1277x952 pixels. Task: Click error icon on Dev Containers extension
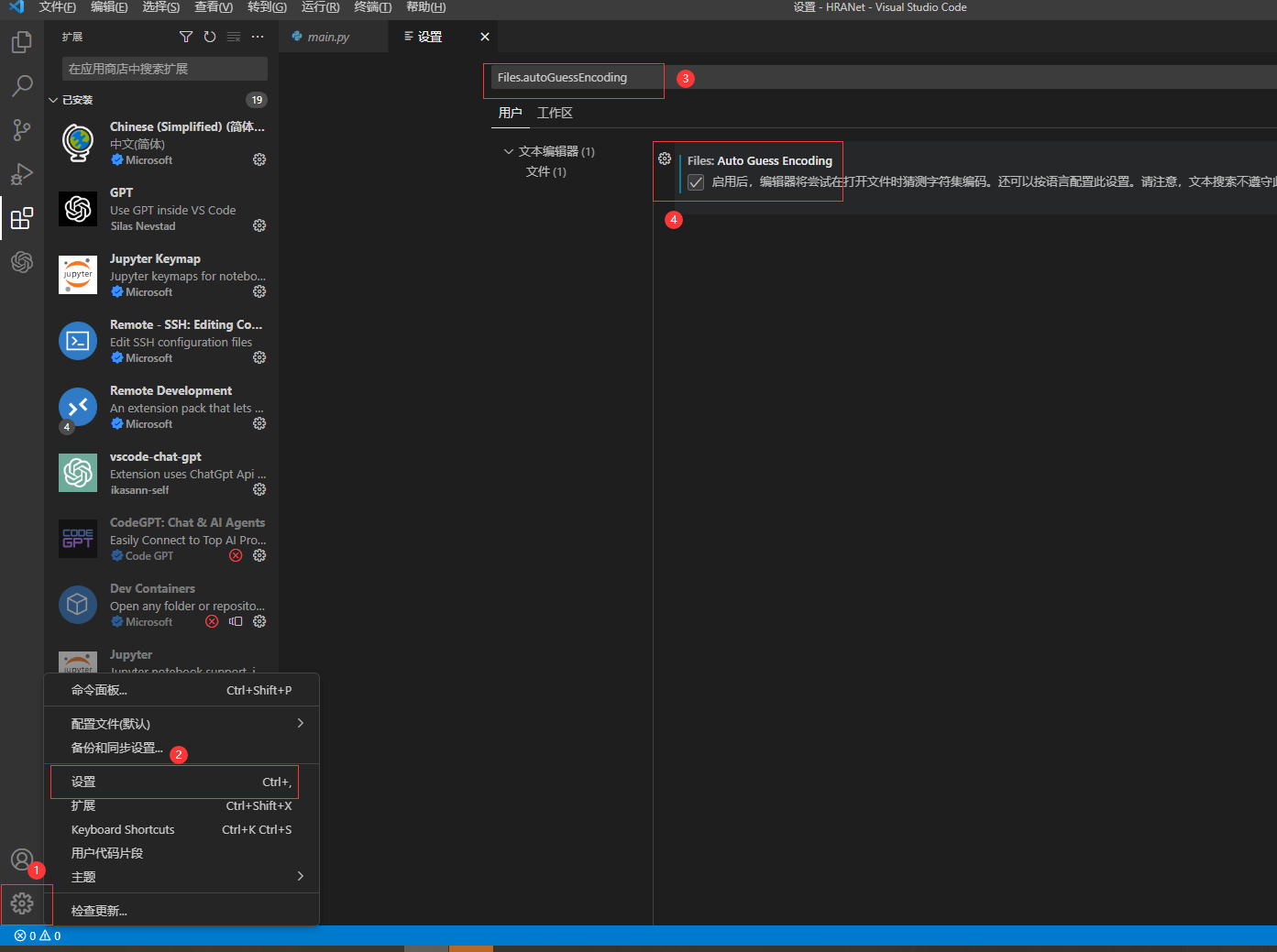212,621
